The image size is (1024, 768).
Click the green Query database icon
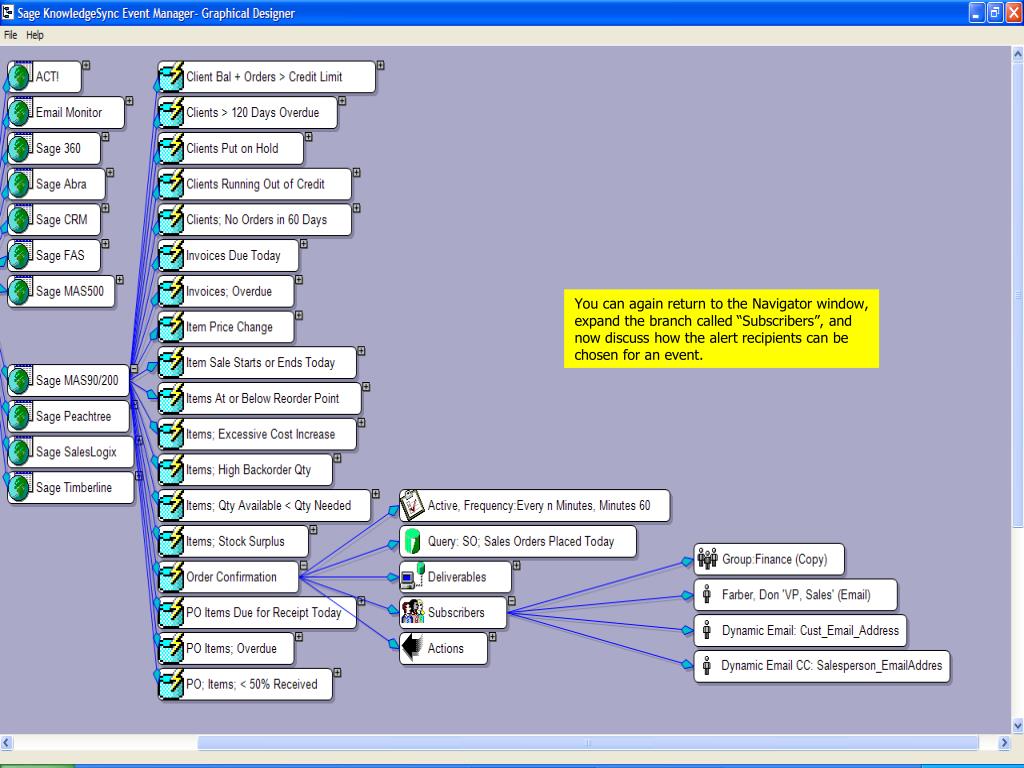coord(412,541)
